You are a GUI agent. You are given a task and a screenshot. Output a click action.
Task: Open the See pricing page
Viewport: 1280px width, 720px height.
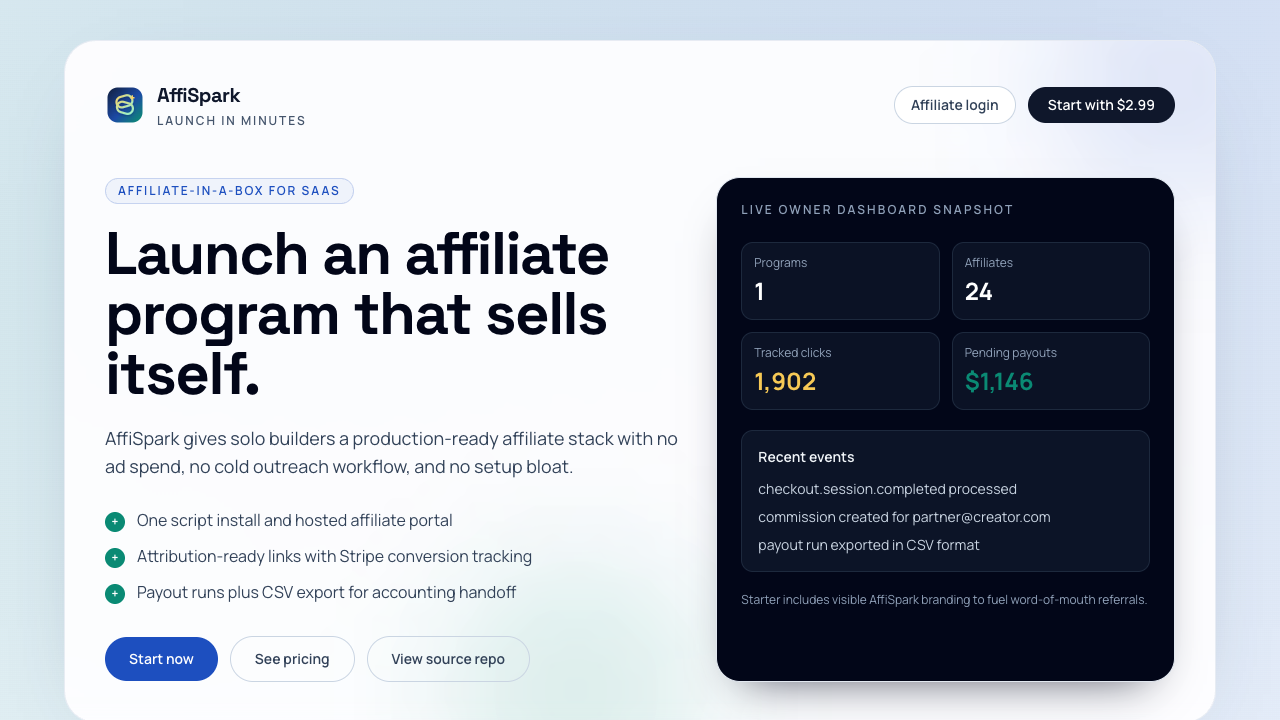pos(292,658)
